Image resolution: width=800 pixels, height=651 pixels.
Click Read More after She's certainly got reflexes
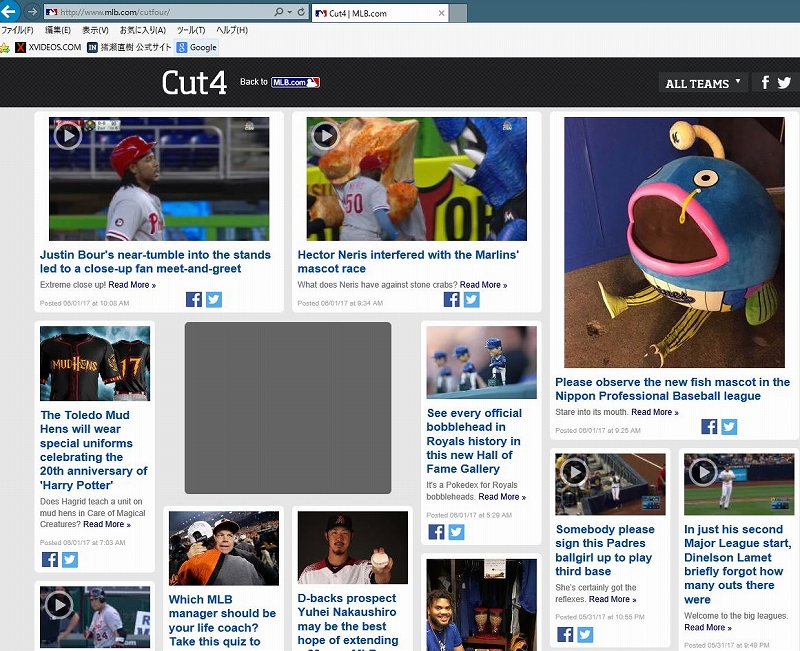(613, 599)
